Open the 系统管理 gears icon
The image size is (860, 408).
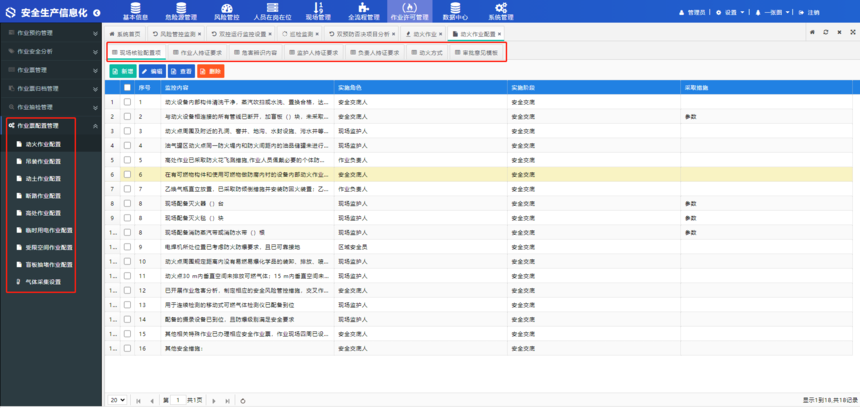tap(501, 11)
